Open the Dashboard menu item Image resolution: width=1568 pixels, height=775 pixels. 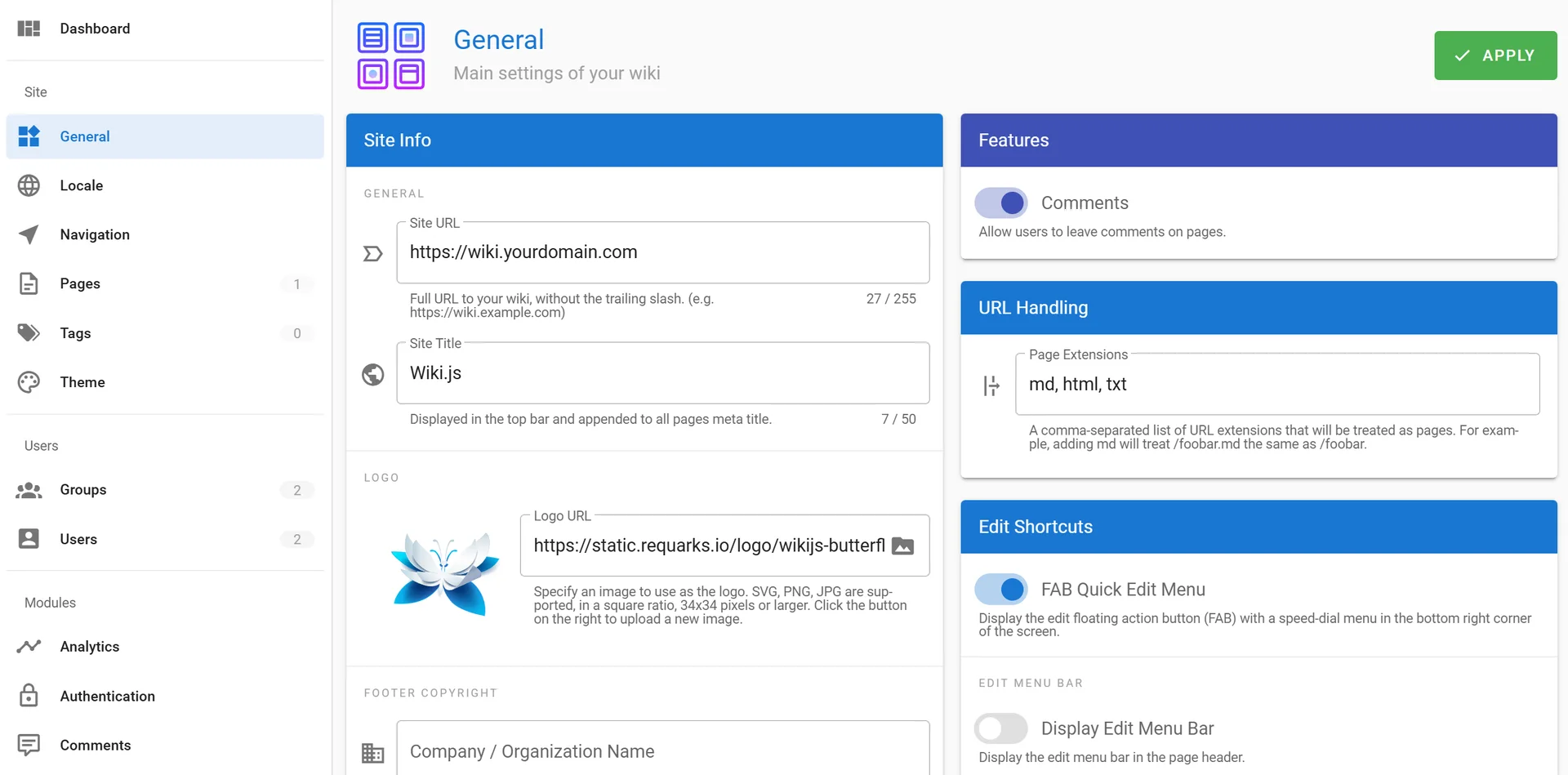tap(165, 29)
